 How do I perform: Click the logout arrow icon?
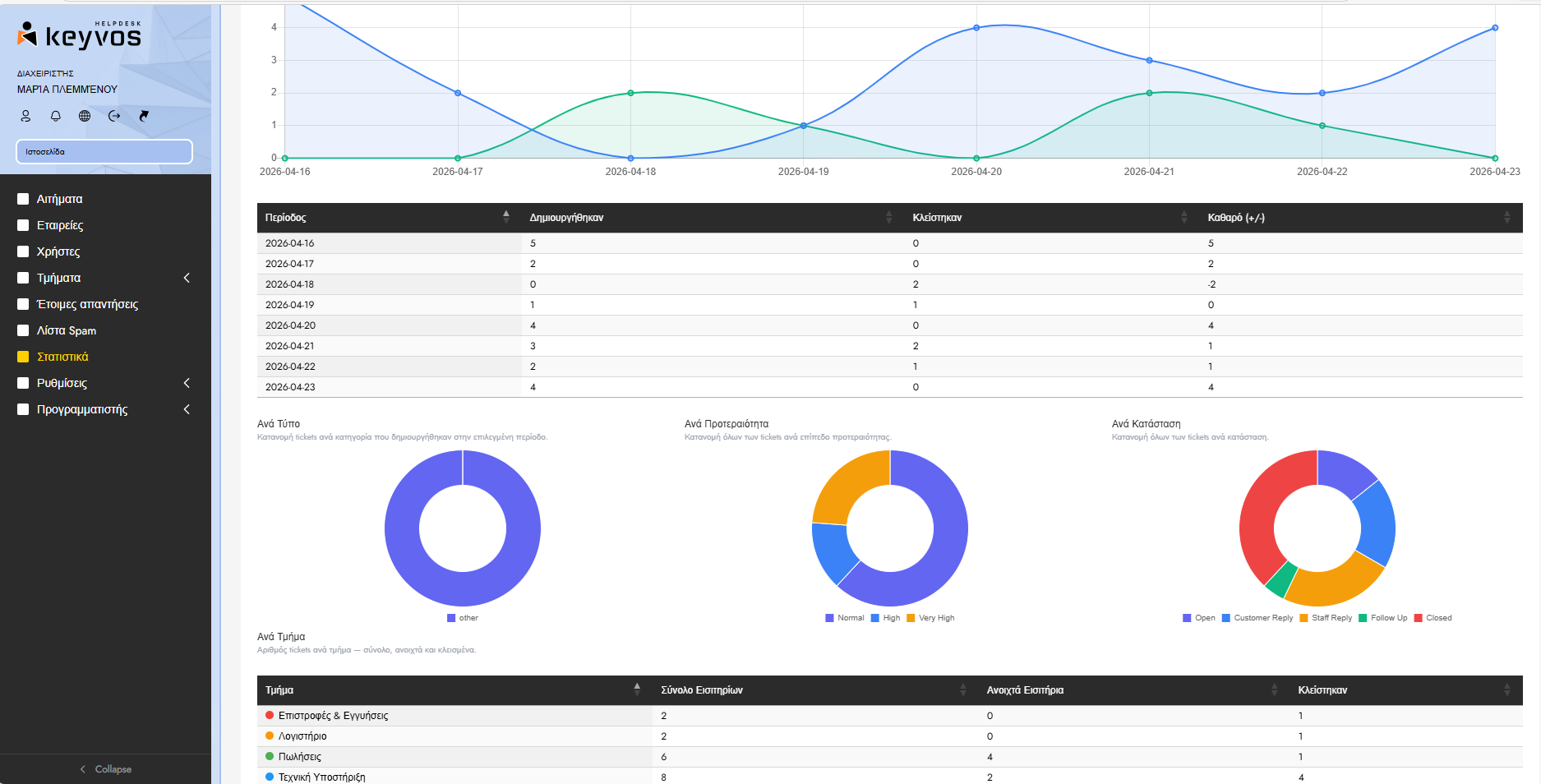tap(114, 116)
